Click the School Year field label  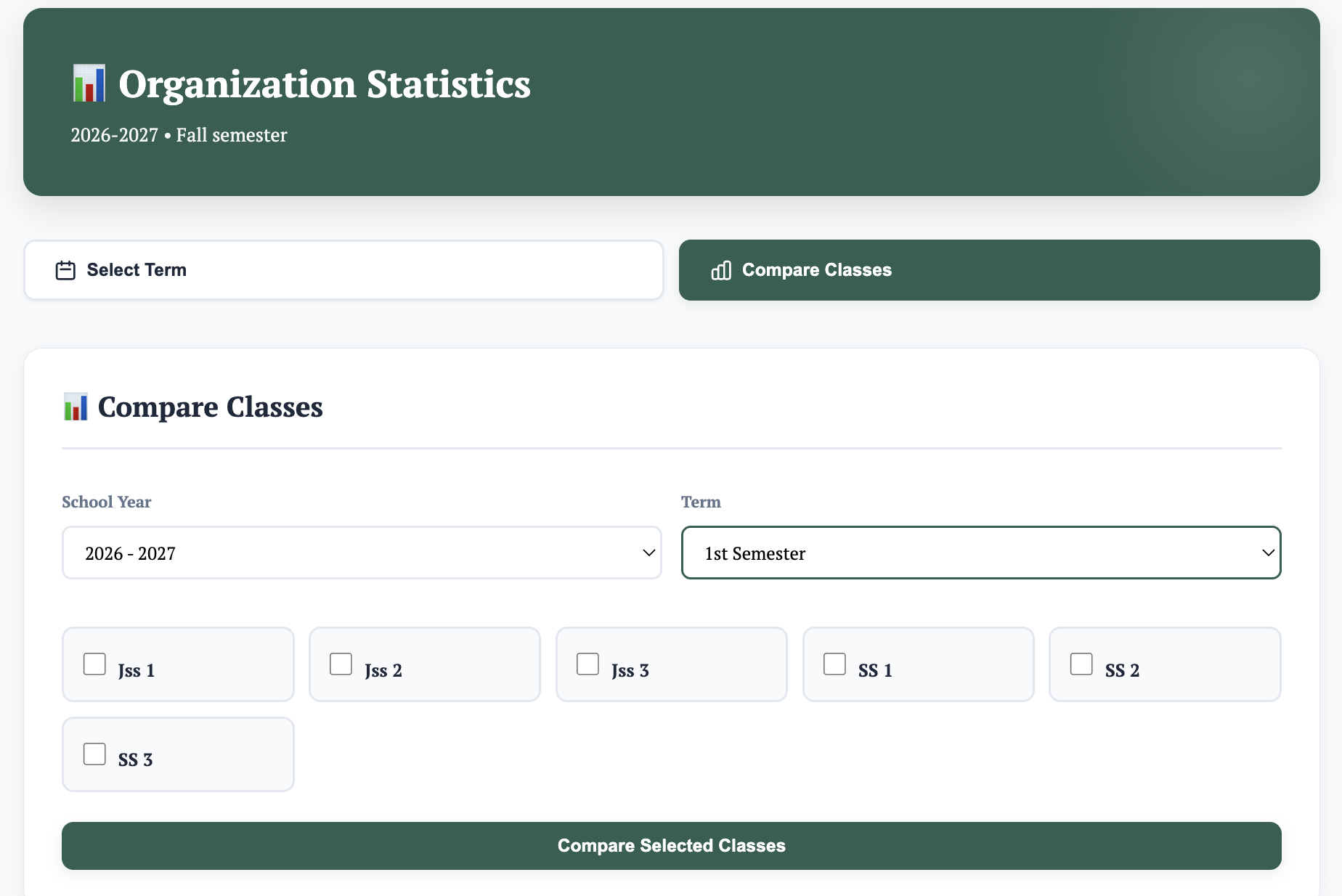(x=107, y=502)
